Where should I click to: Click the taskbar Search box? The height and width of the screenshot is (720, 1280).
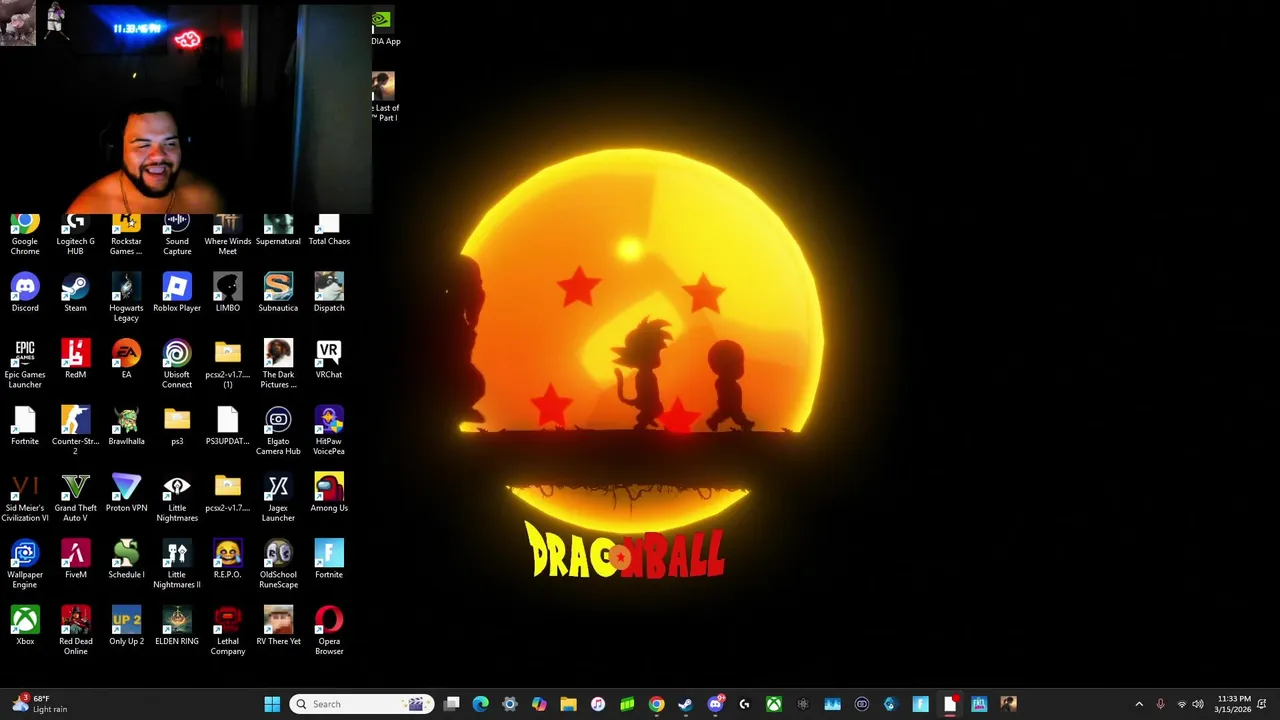[361, 704]
